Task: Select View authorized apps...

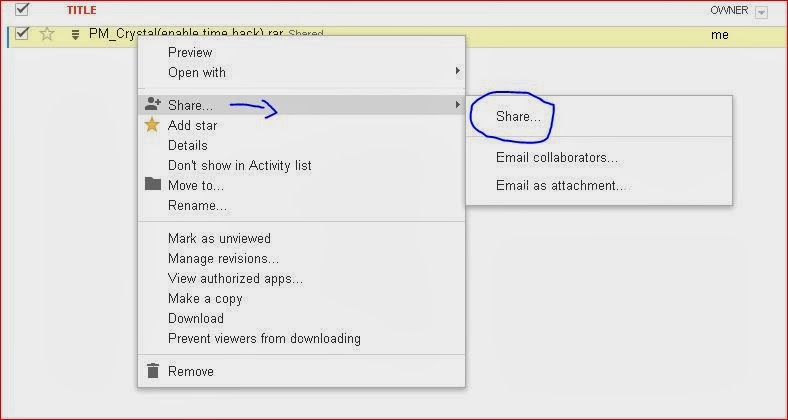Action: (x=235, y=278)
